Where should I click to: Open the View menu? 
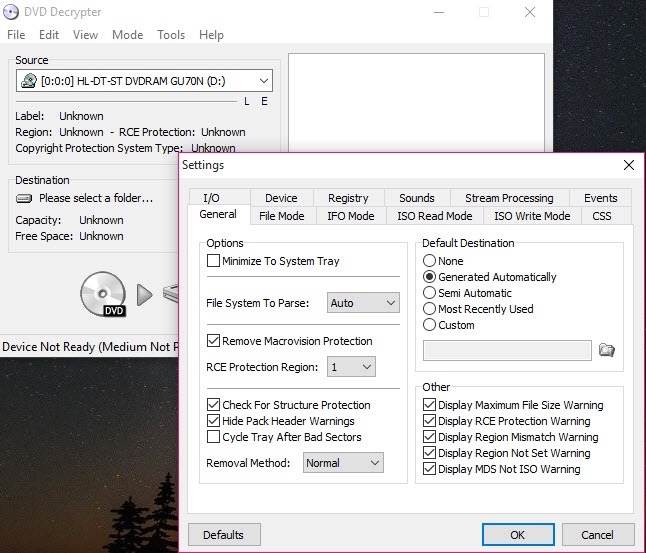point(85,35)
